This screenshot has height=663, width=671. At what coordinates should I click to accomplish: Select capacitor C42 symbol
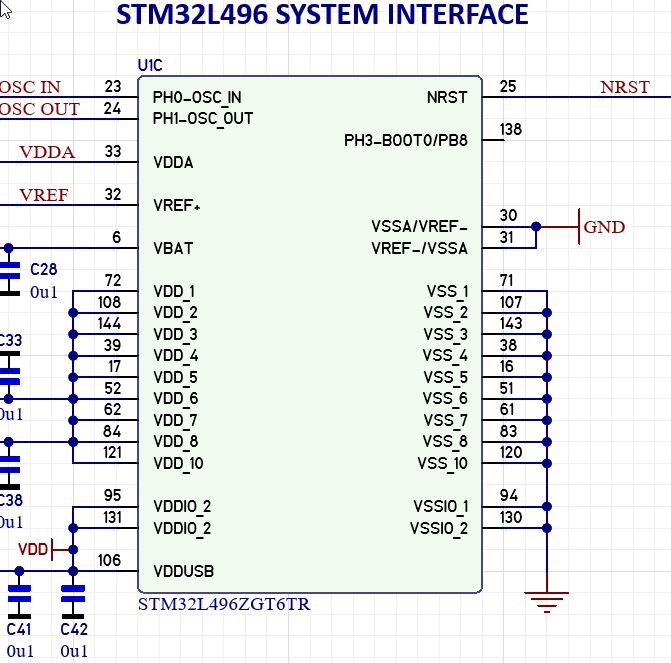click(73, 600)
